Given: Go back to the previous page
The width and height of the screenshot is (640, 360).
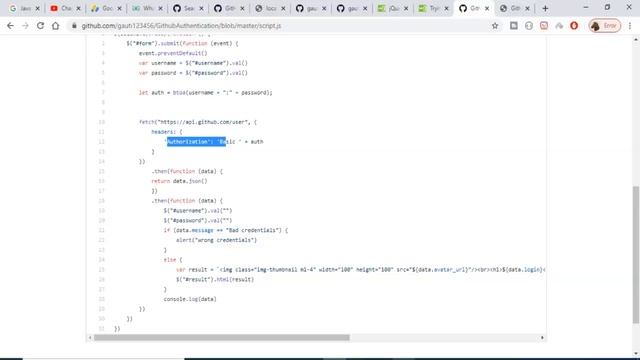Looking at the screenshot, I should point(10,26).
